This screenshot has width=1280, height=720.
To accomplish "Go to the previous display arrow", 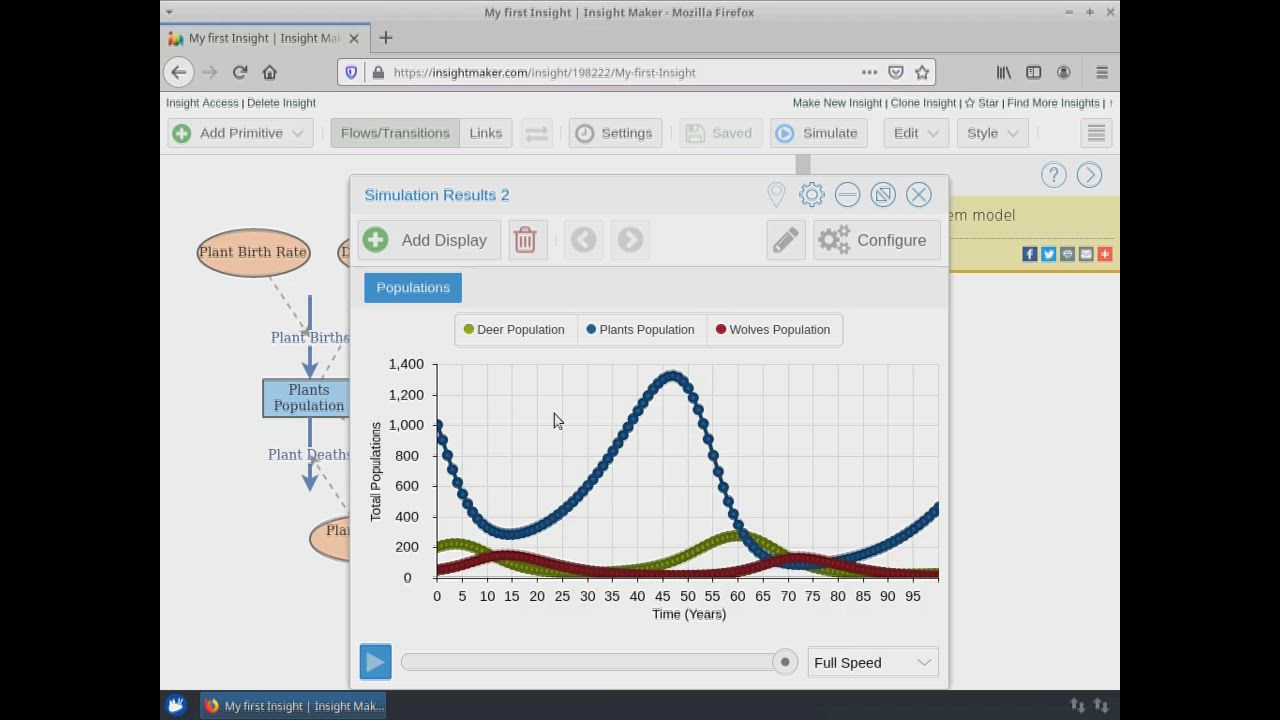I will coord(583,240).
